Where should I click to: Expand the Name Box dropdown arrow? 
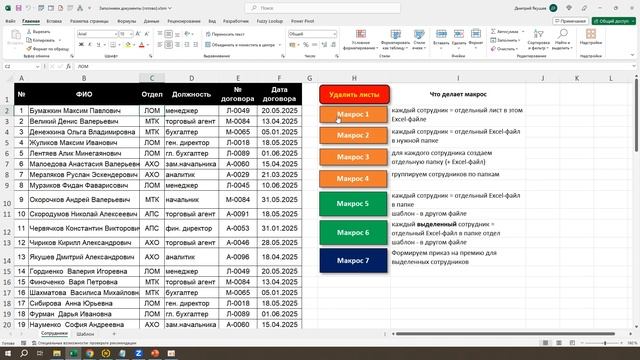[37, 66]
